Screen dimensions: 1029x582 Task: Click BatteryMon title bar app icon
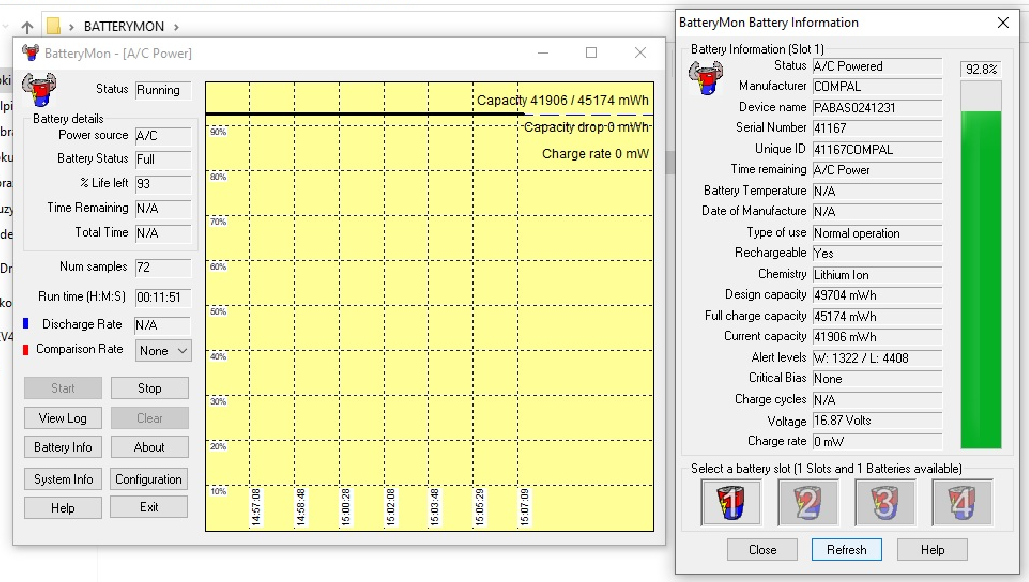pyautogui.click(x=30, y=52)
